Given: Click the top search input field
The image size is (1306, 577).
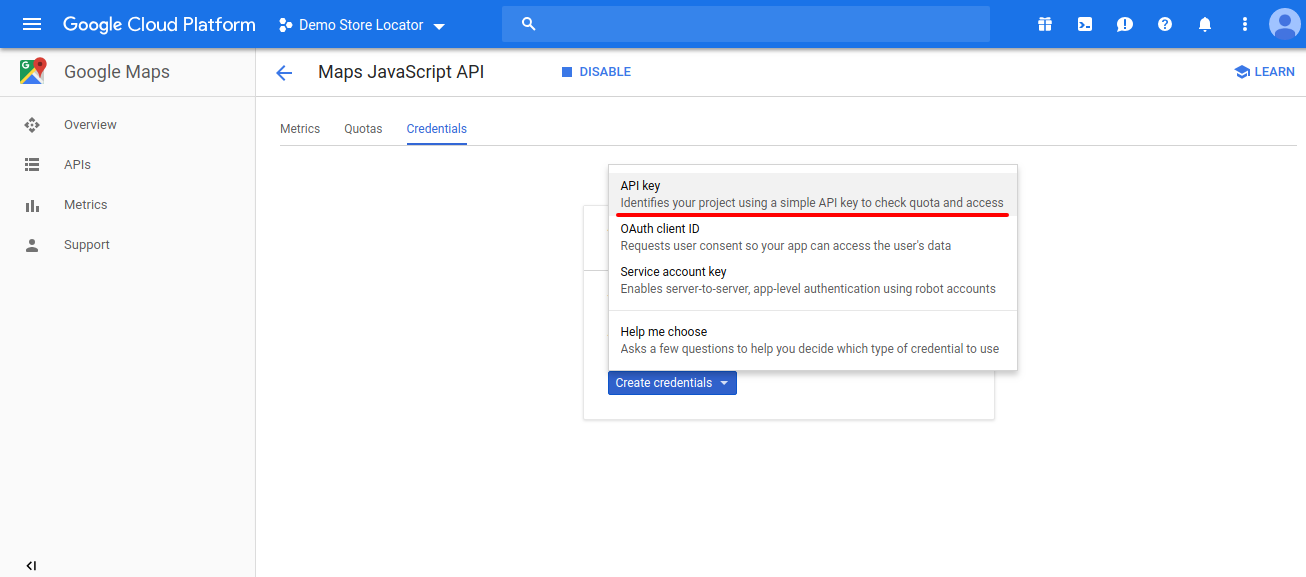Looking at the screenshot, I should pyautogui.click(x=745, y=24).
